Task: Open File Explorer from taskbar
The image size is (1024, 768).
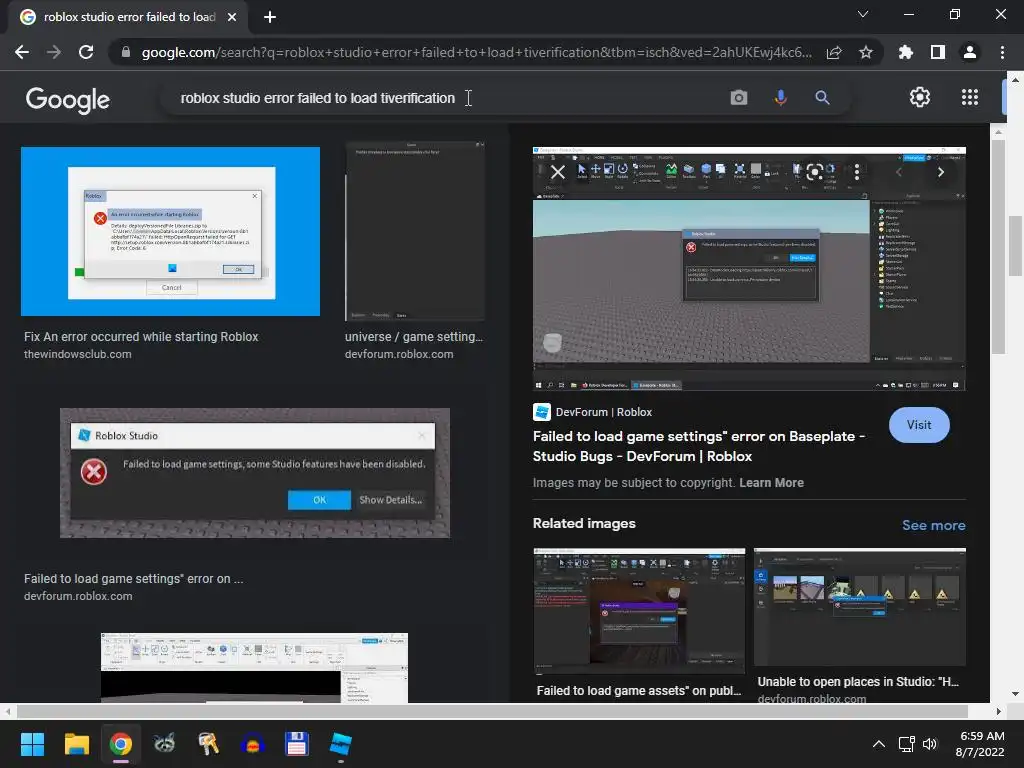Action: pos(76,744)
